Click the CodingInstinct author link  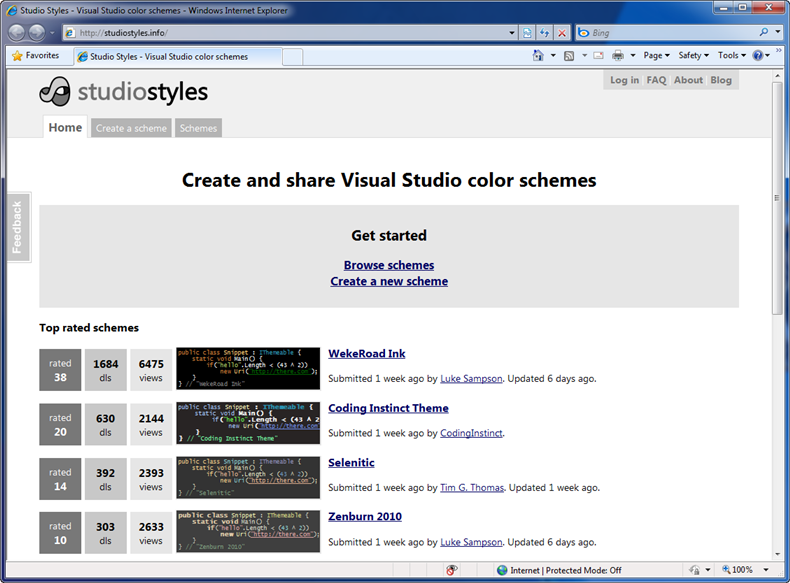click(471, 433)
